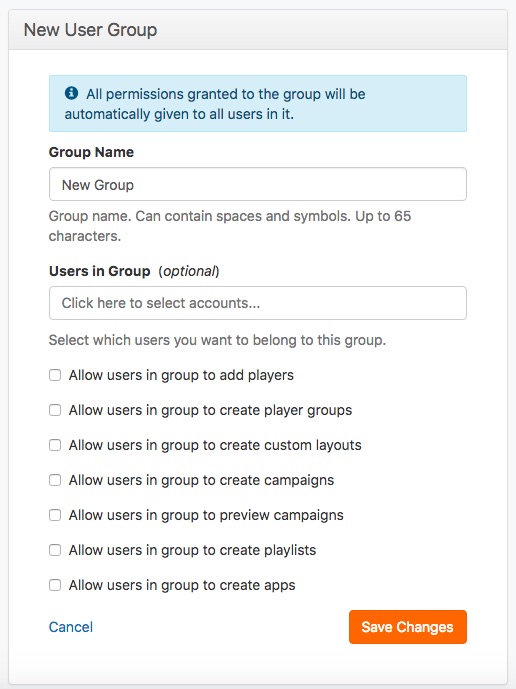Viewport: 516px width, 689px height.
Task: Click the orange Save Changes button
Action: (x=407, y=627)
